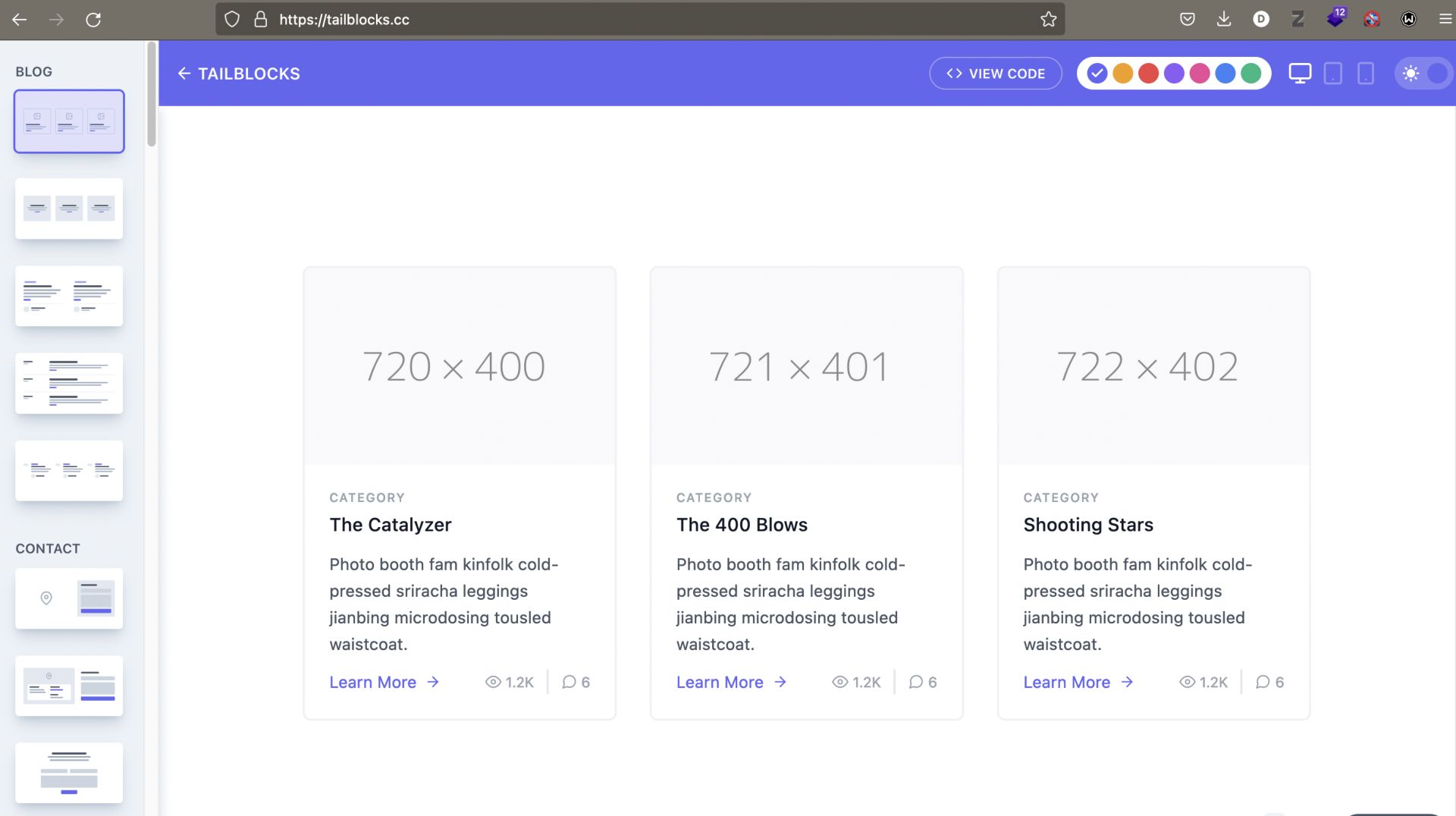Image resolution: width=1456 pixels, height=816 pixels.
Task: Click the views eye icon on The Catalyzer
Action: coord(493,682)
